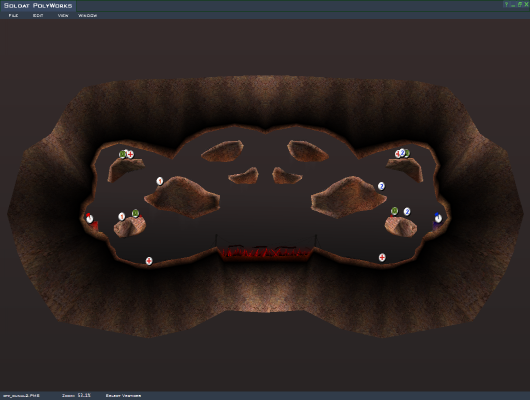Select medkit marker on bottom-right cave floor
530x400 pixels.
click(x=382, y=257)
